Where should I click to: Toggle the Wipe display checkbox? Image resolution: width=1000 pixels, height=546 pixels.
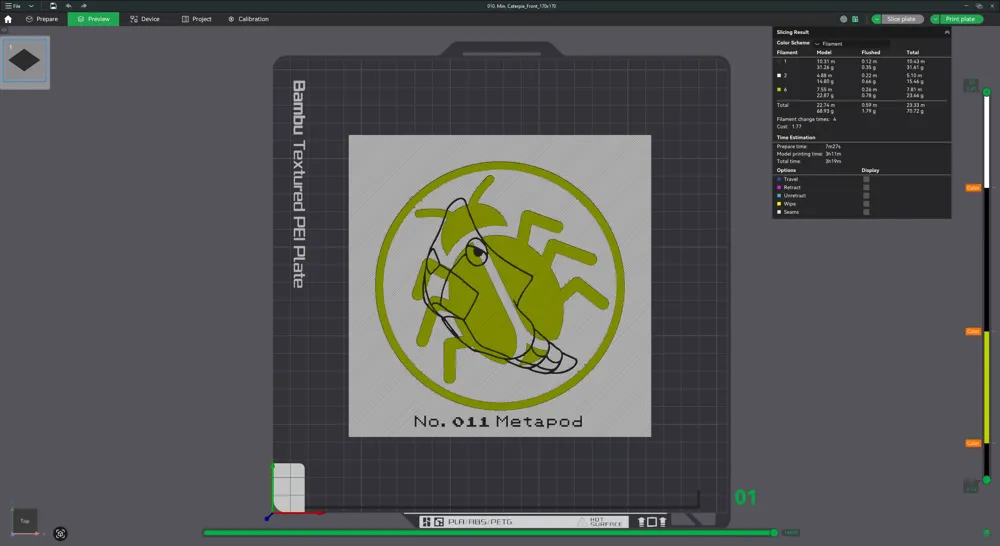coord(866,204)
